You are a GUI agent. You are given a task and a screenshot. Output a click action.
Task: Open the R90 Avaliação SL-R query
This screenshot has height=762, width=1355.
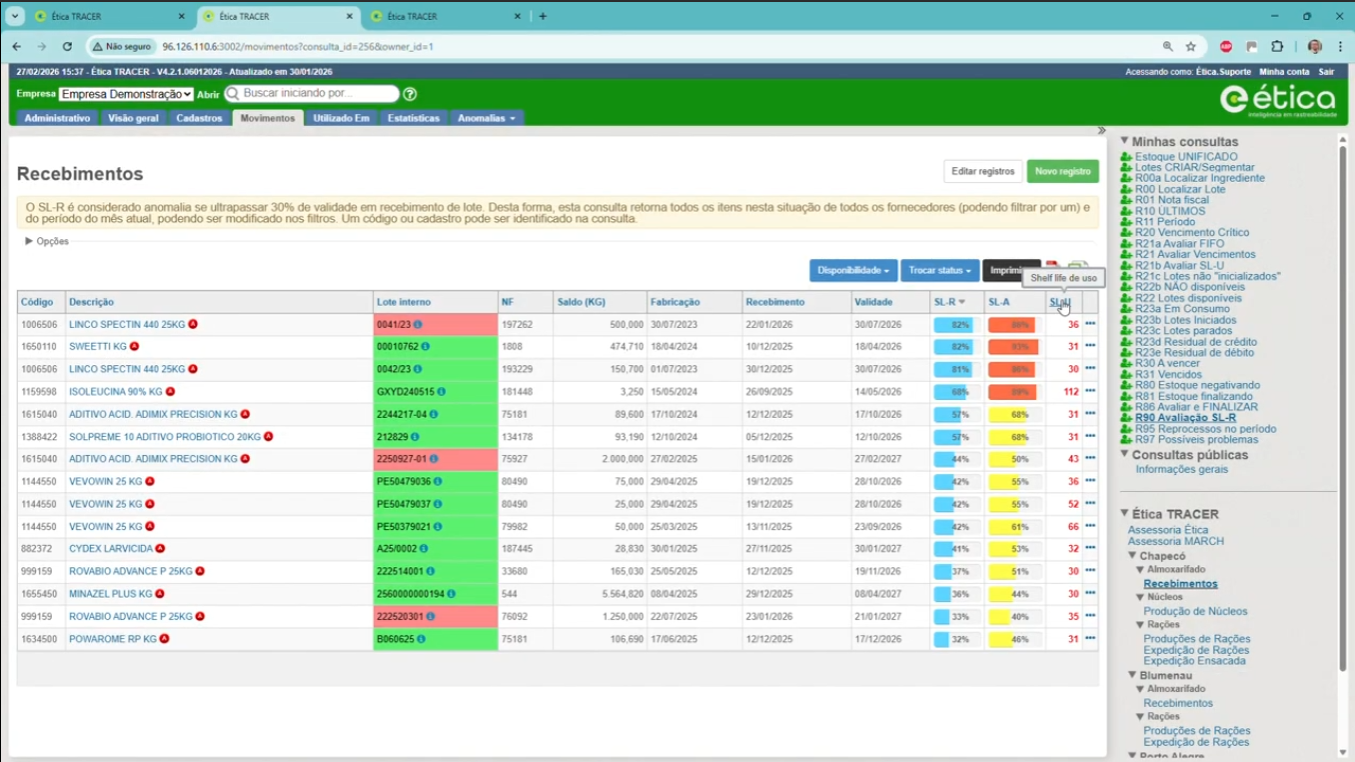click(1185, 418)
